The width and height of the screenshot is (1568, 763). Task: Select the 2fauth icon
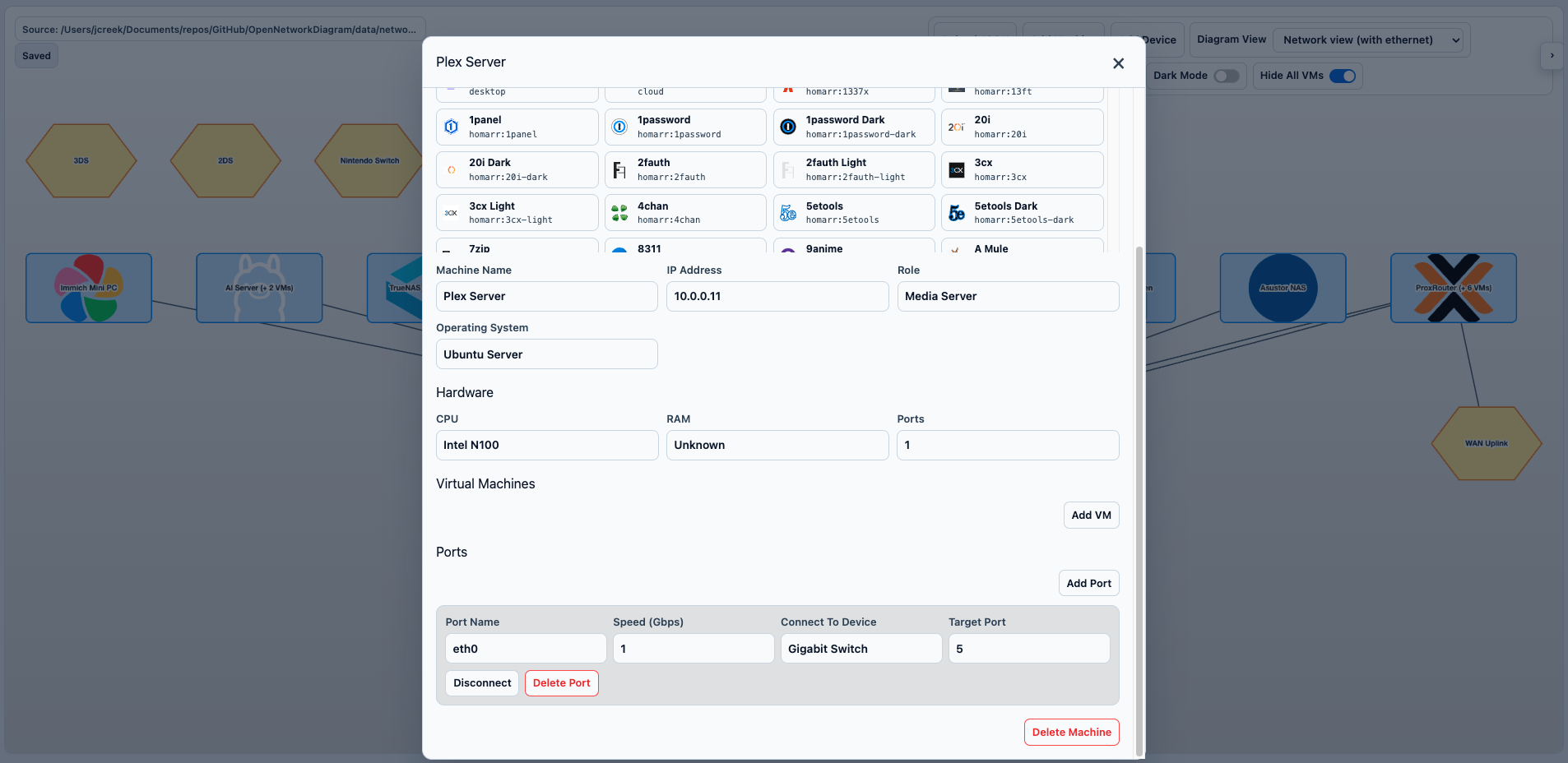coord(685,169)
